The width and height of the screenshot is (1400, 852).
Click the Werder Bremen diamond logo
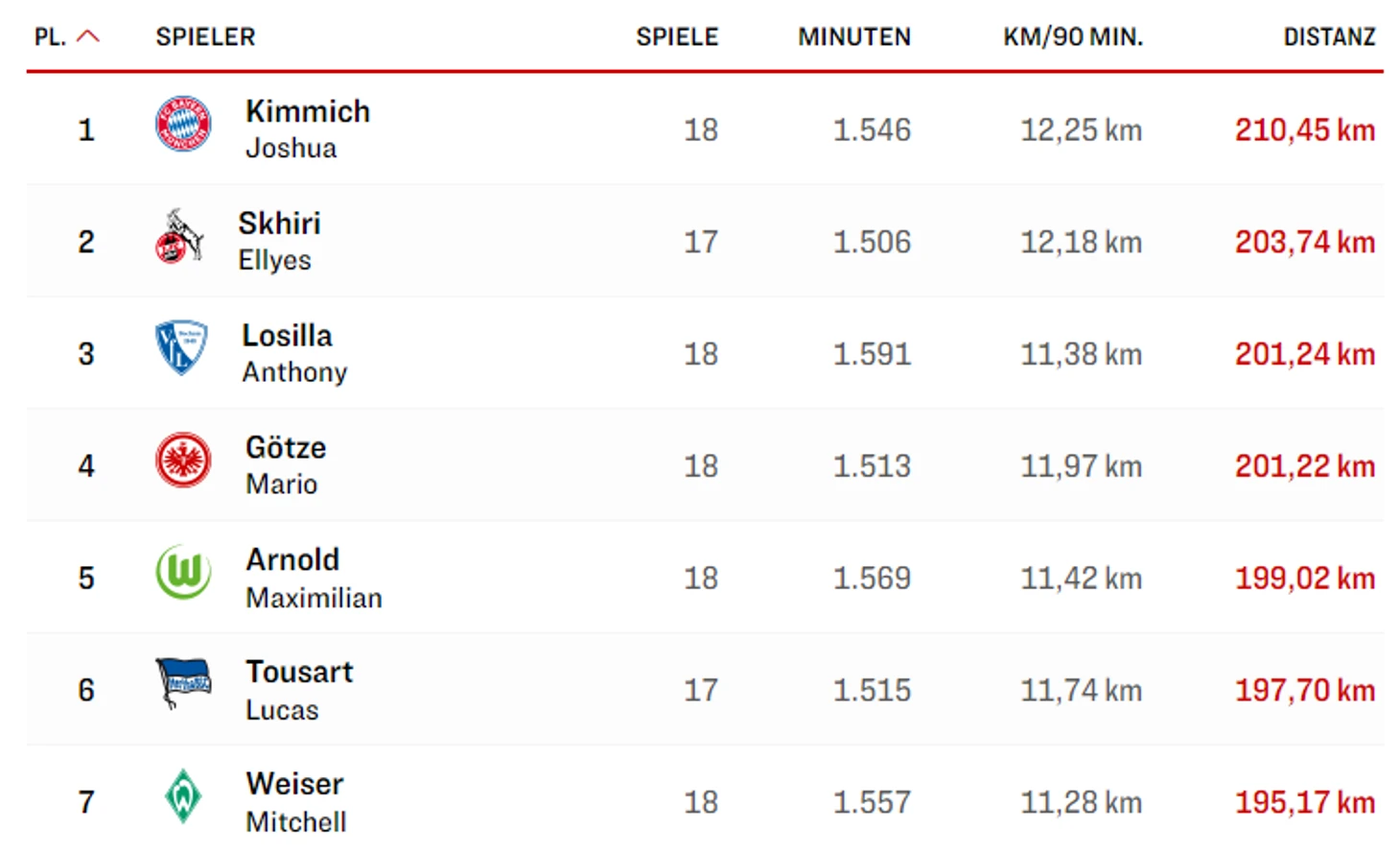[182, 795]
